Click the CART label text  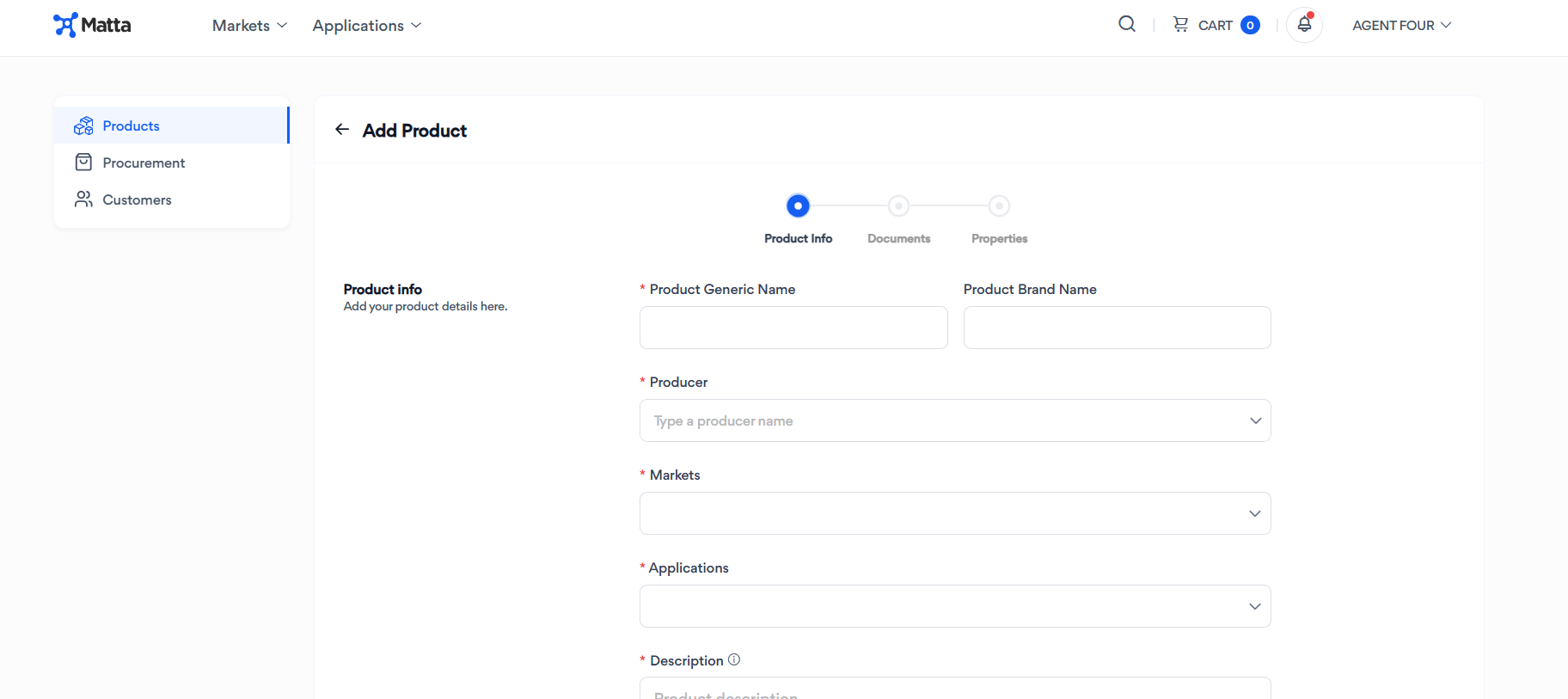[1216, 25]
